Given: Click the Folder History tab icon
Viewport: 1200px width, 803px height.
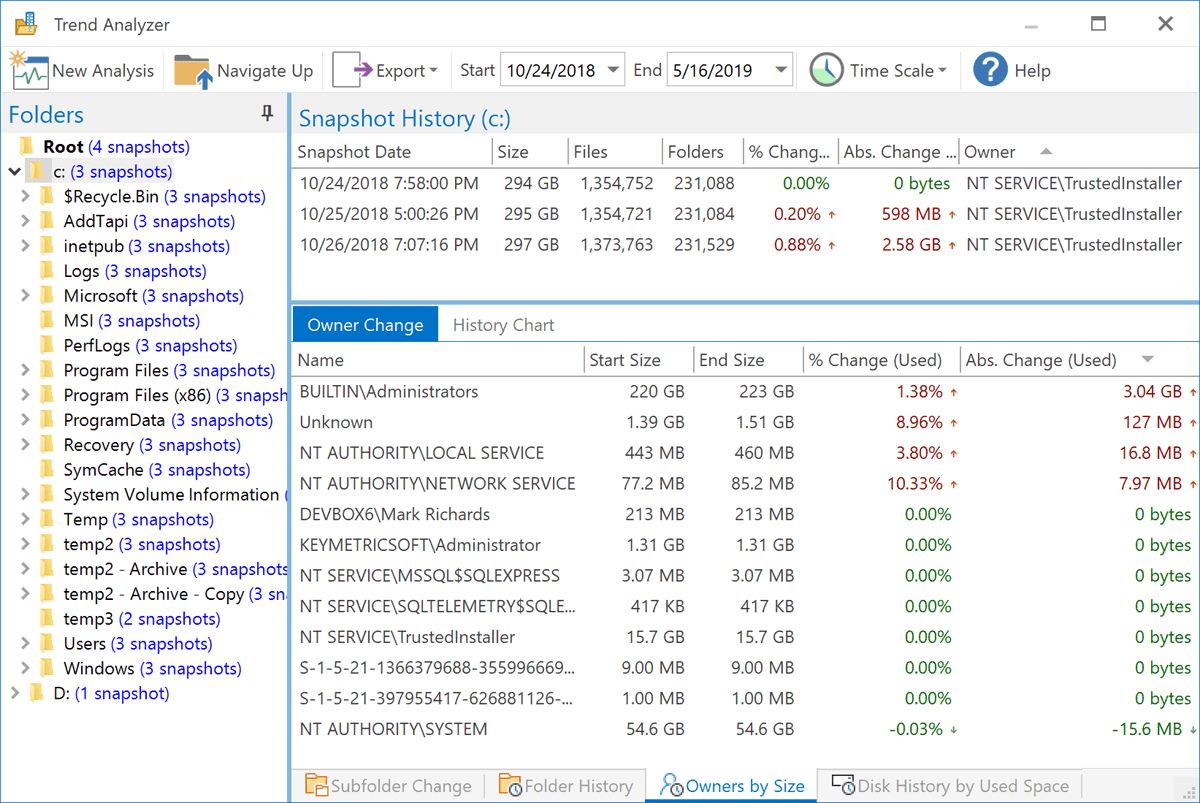Looking at the screenshot, I should pyautogui.click(x=510, y=785).
